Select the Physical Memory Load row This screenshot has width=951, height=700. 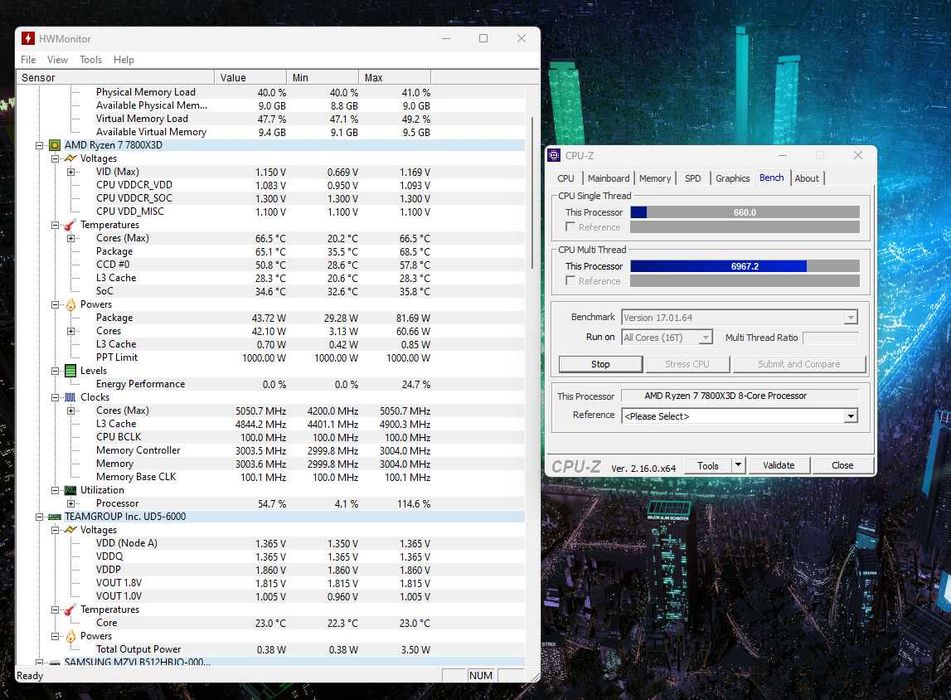pos(271,92)
